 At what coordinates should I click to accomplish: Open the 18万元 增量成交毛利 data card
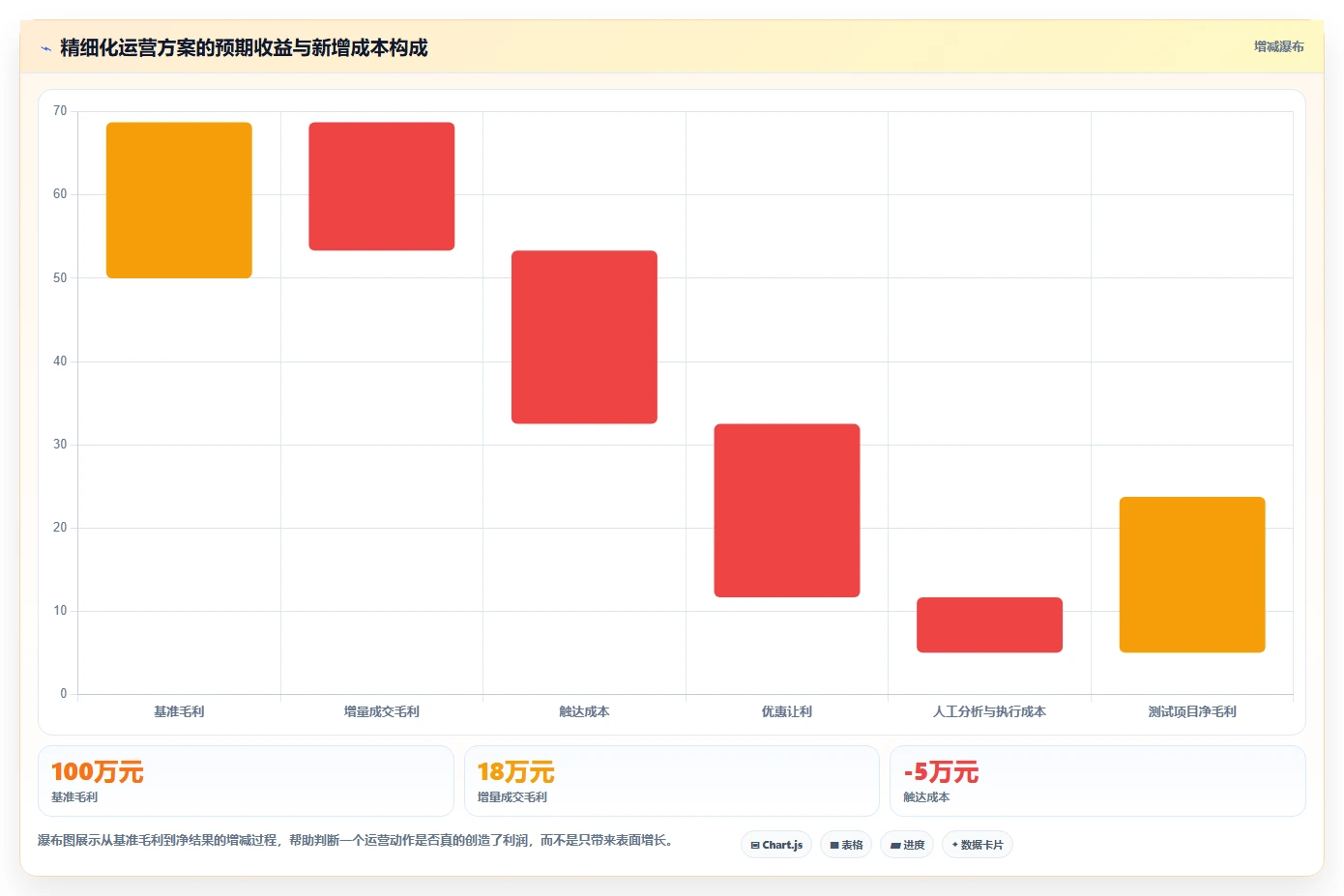(x=672, y=781)
